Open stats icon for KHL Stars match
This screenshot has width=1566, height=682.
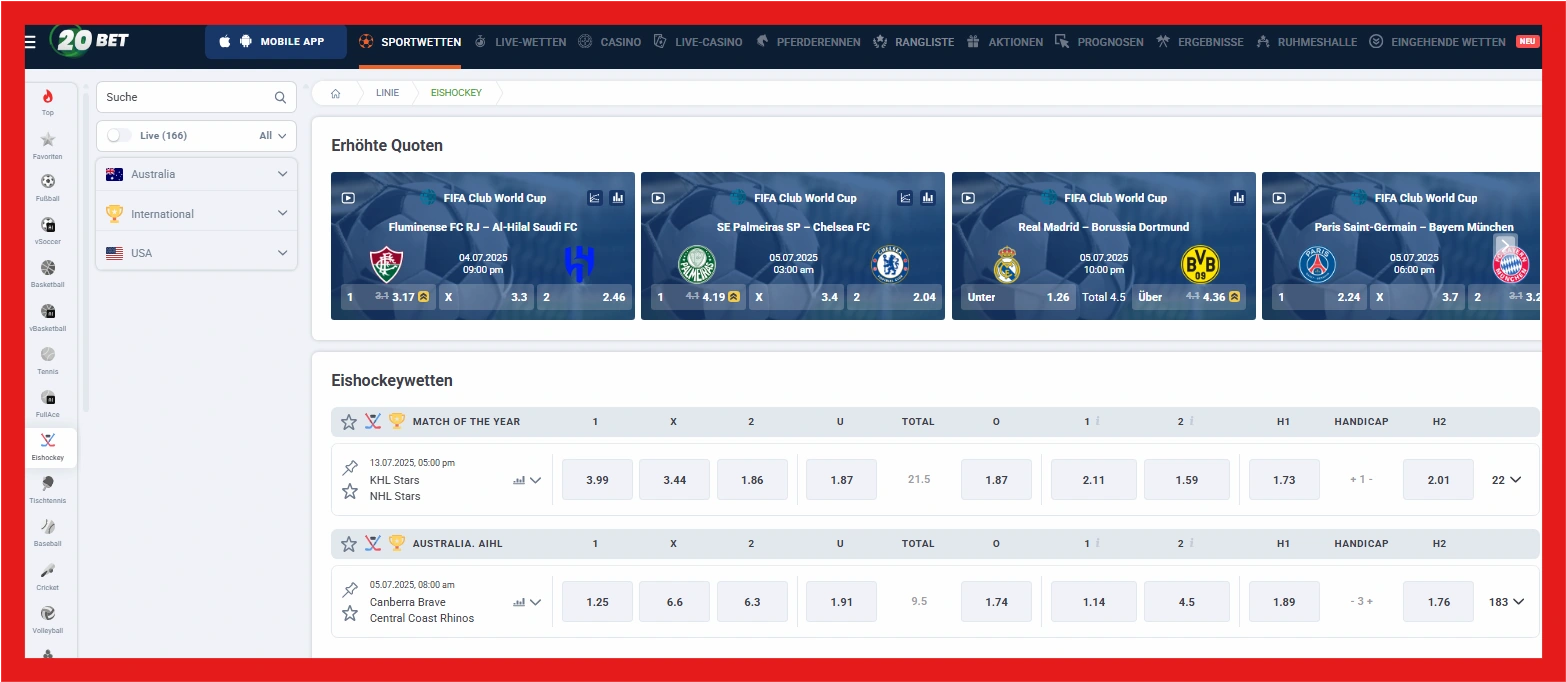coord(519,480)
